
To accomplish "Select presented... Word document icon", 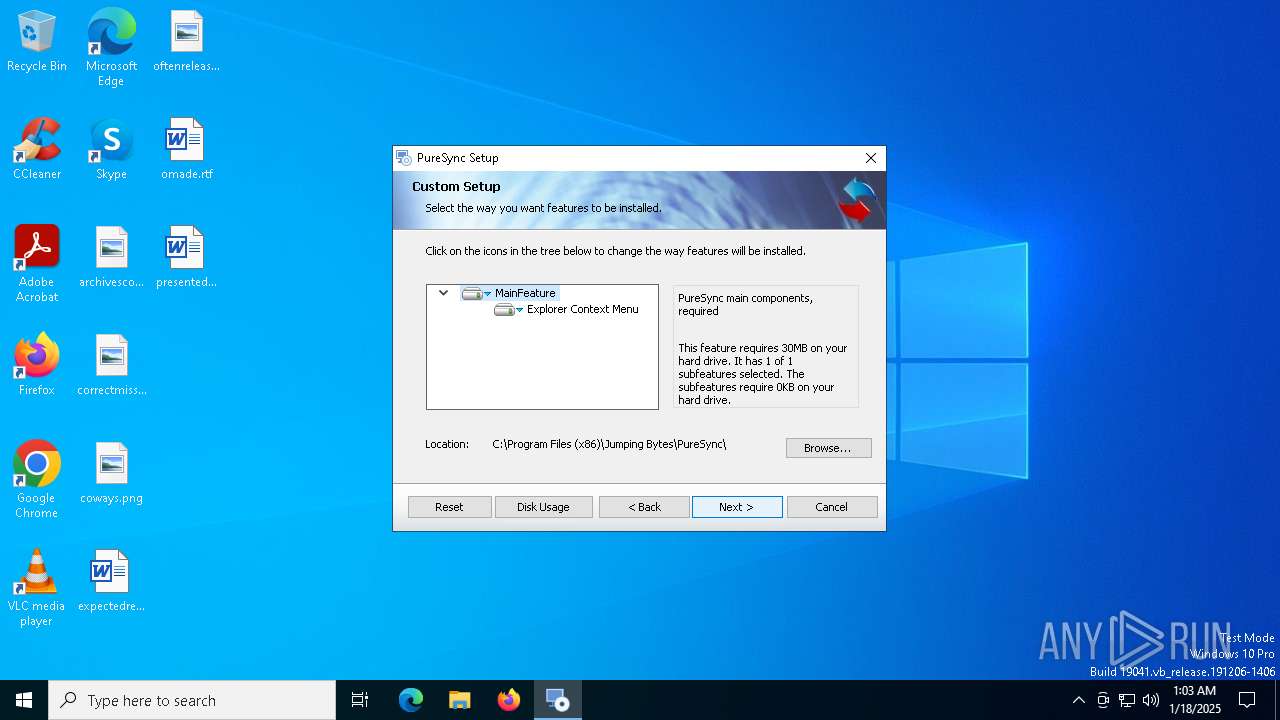I will 186,257.
